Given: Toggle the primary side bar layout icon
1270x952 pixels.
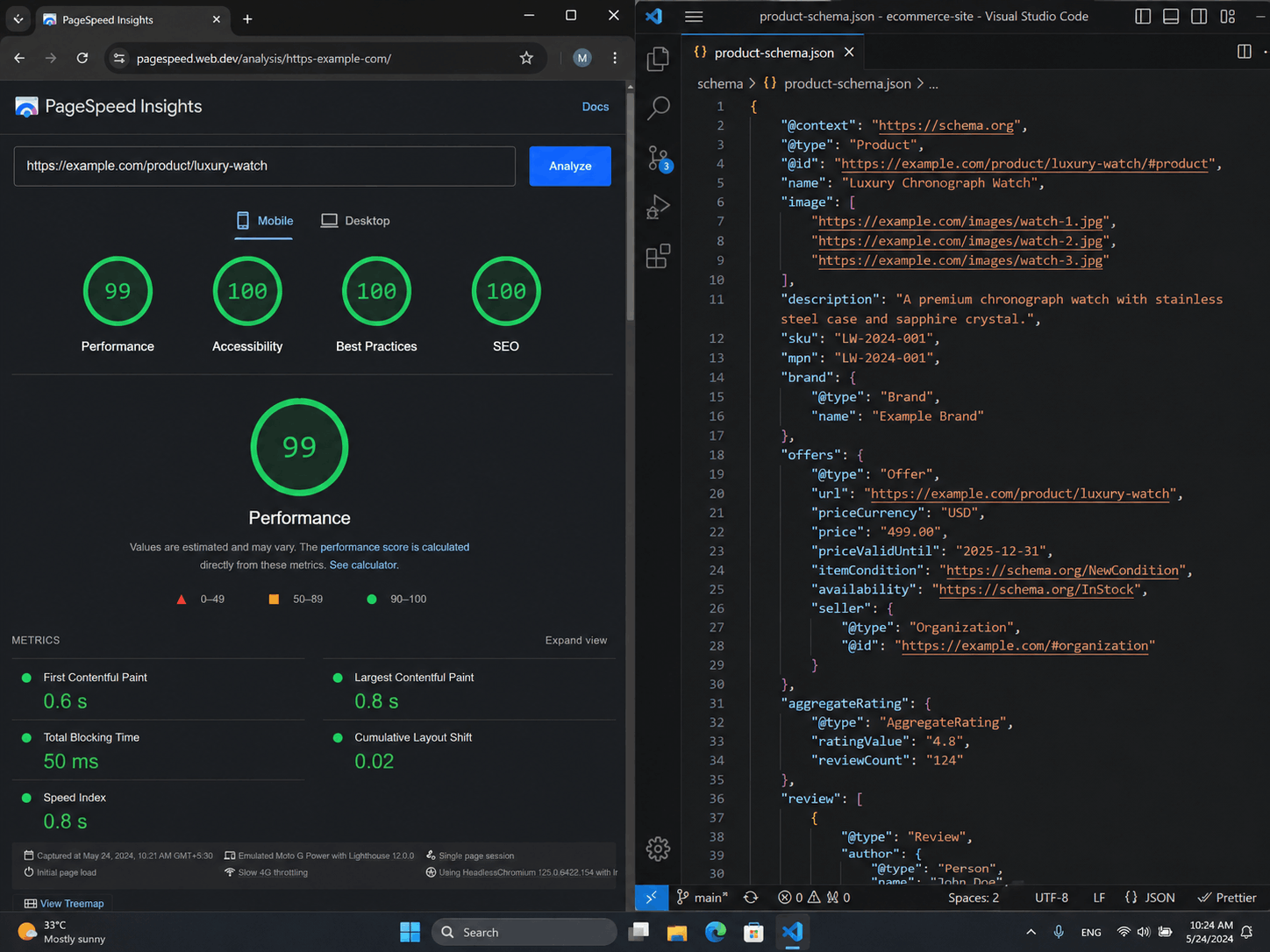Looking at the screenshot, I should 1143,17.
